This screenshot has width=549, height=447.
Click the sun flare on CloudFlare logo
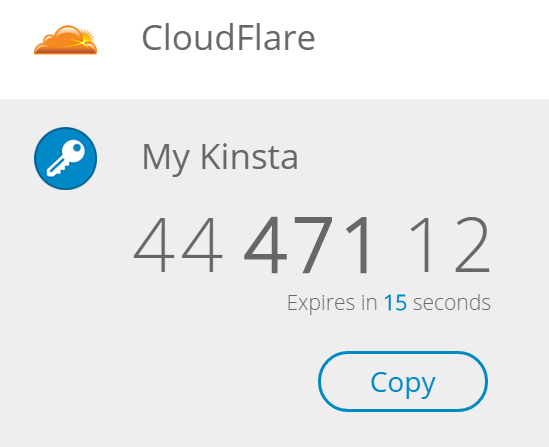[85, 40]
